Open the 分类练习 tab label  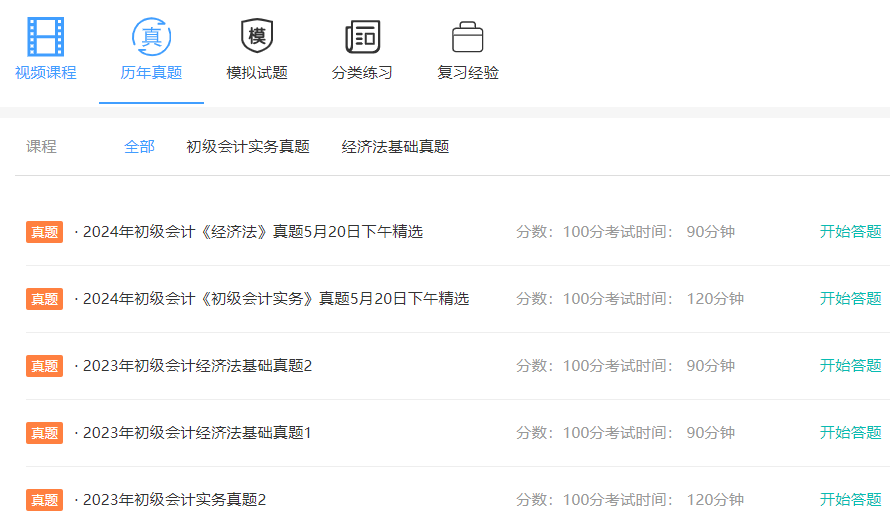(x=362, y=73)
